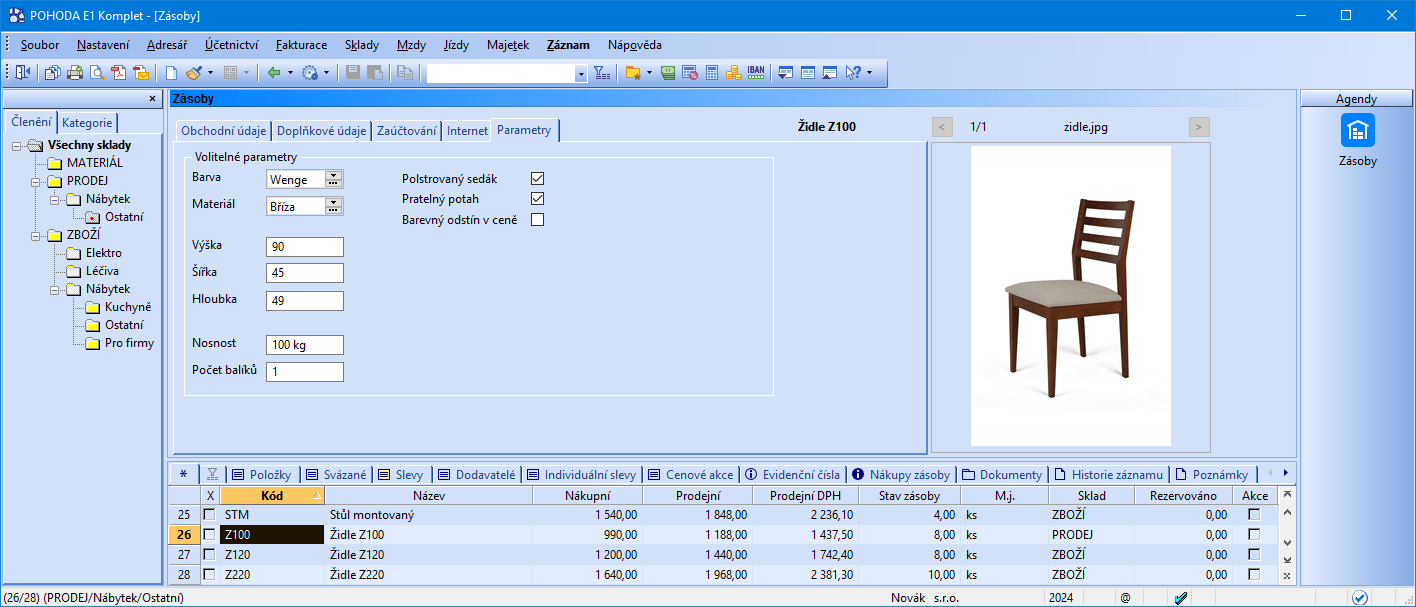Open the Zásoby agenda icon
The height and width of the screenshot is (607, 1416).
click(1357, 131)
